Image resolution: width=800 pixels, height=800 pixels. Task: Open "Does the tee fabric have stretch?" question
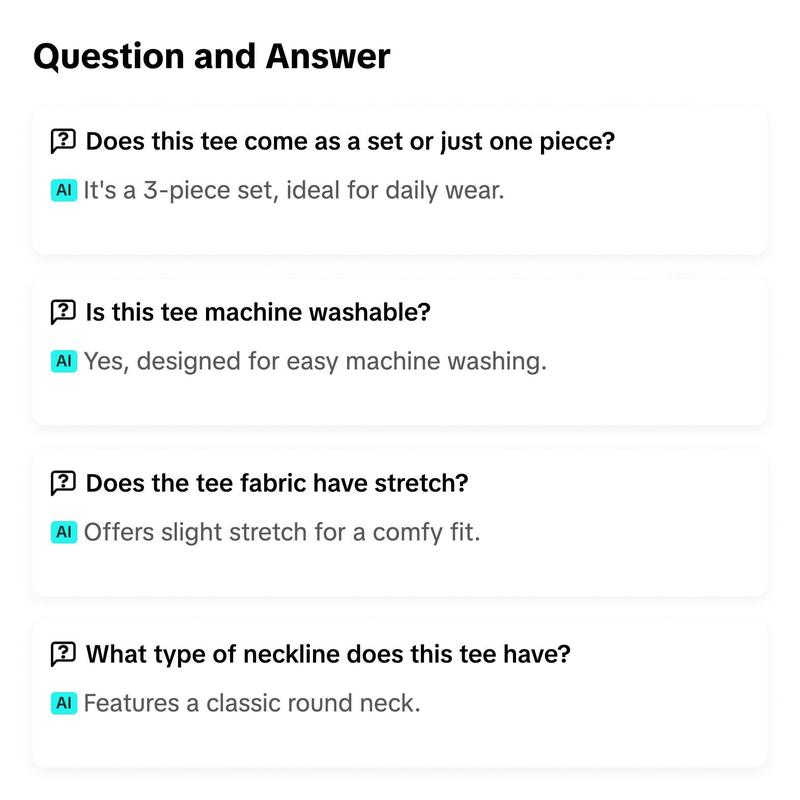(277, 484)
